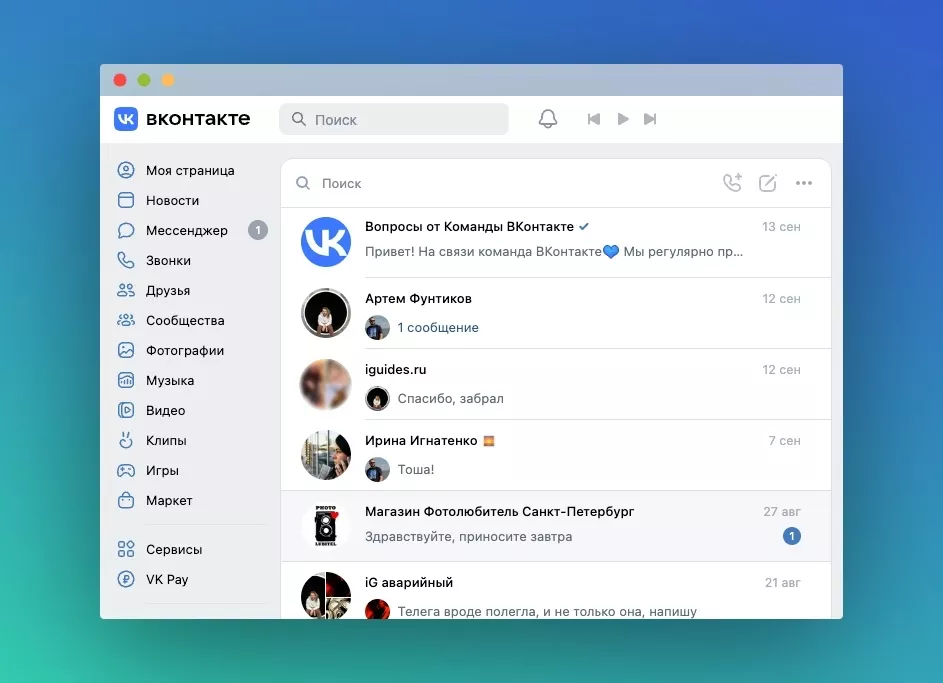Viewport: 943px width, 683px height.
Task: Go to Игры label
Action: click(x=162, y=471)
